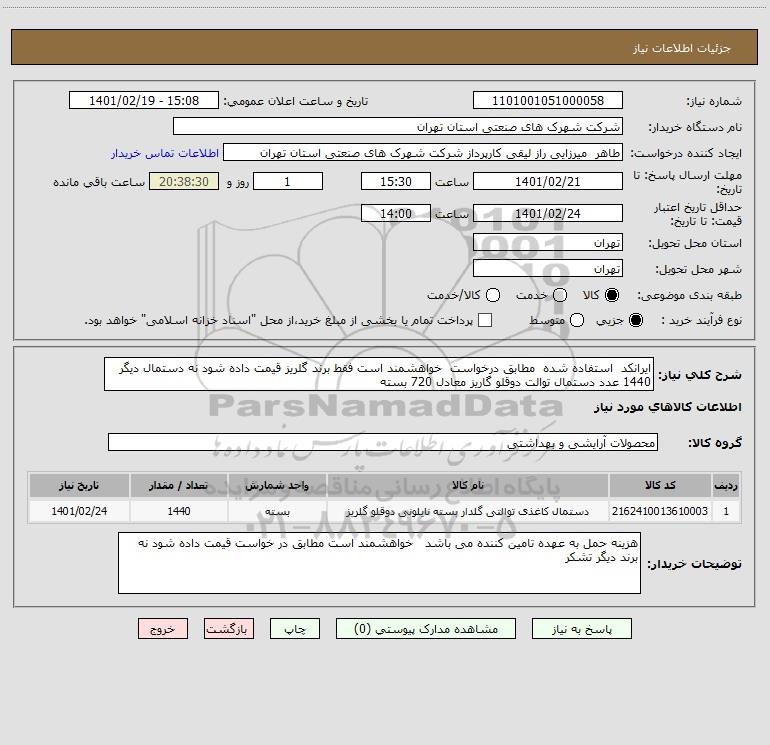Open the اطلاعات تماس خریدار link
Viewport: 770px width, 745px height.
click(165, 153)
